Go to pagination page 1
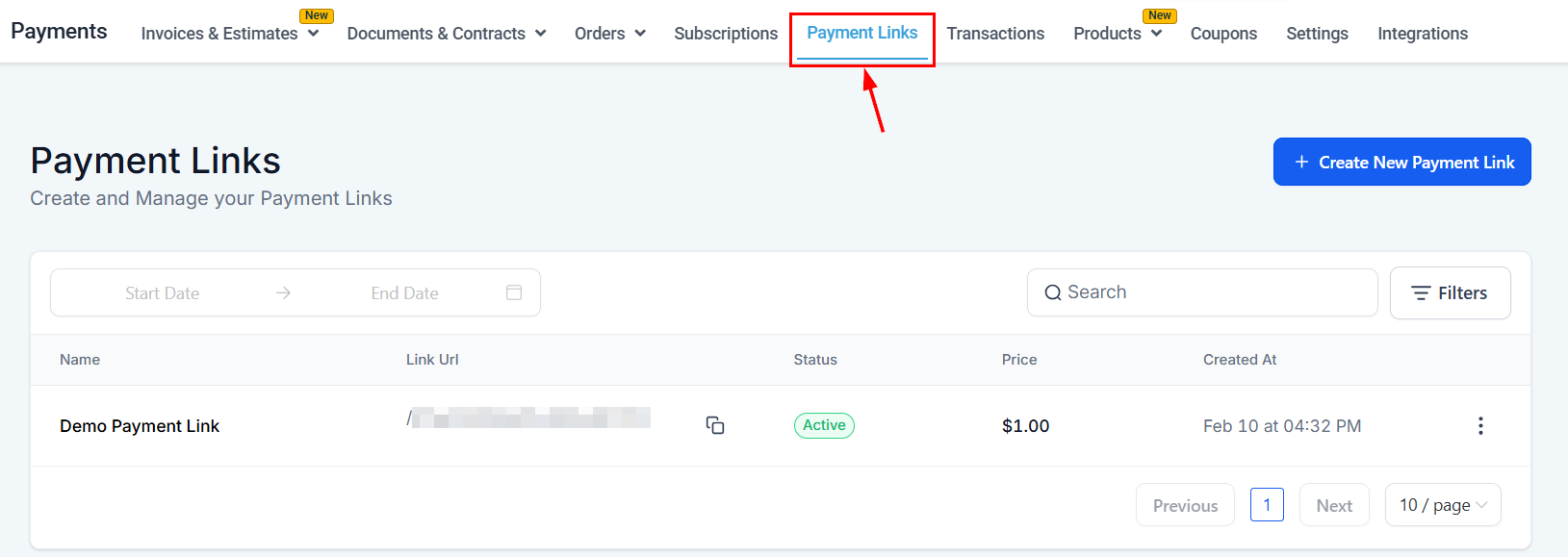1568x557 pixels. point(1267,505)
